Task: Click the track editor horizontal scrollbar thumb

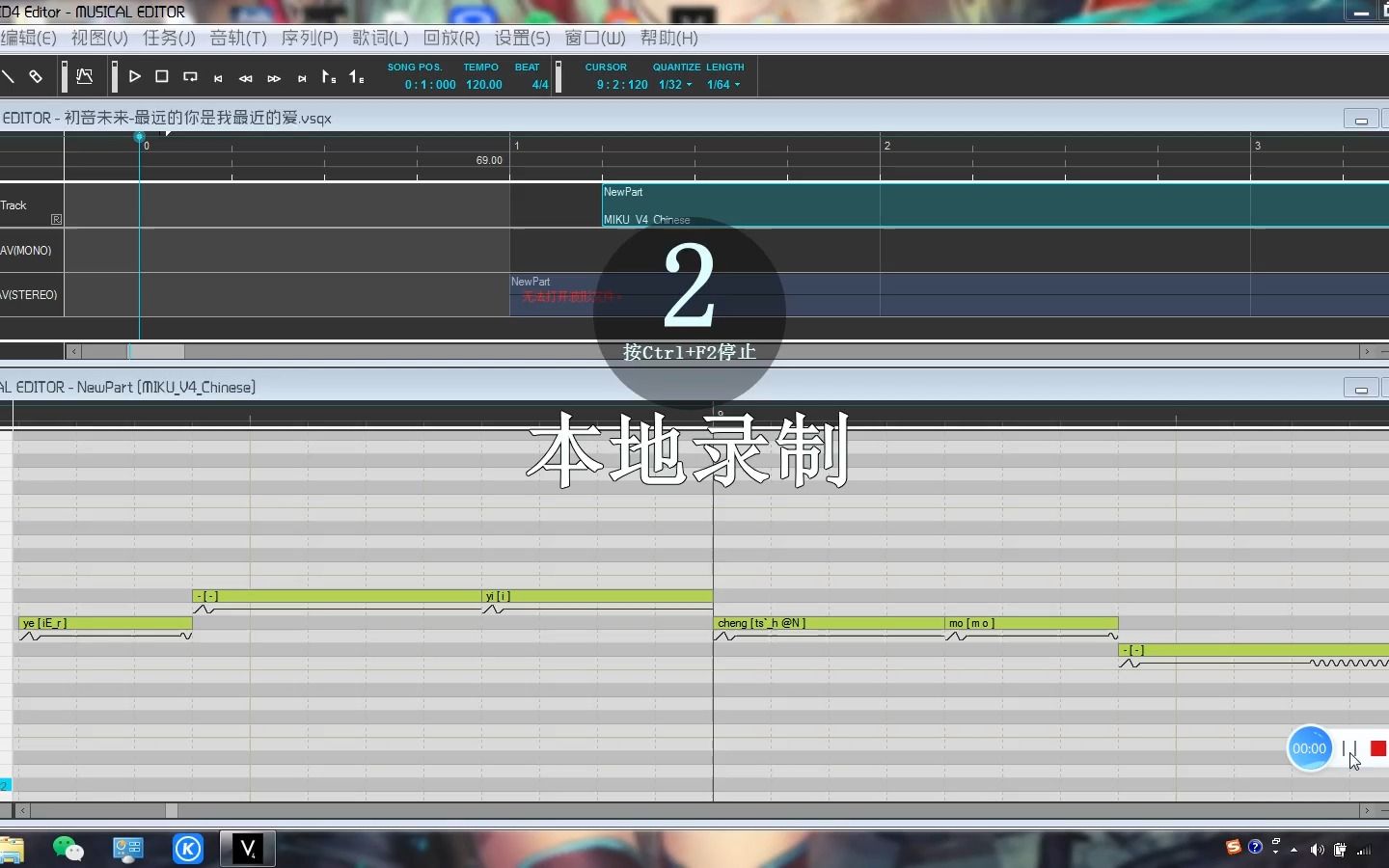Action: coord(156,351)
